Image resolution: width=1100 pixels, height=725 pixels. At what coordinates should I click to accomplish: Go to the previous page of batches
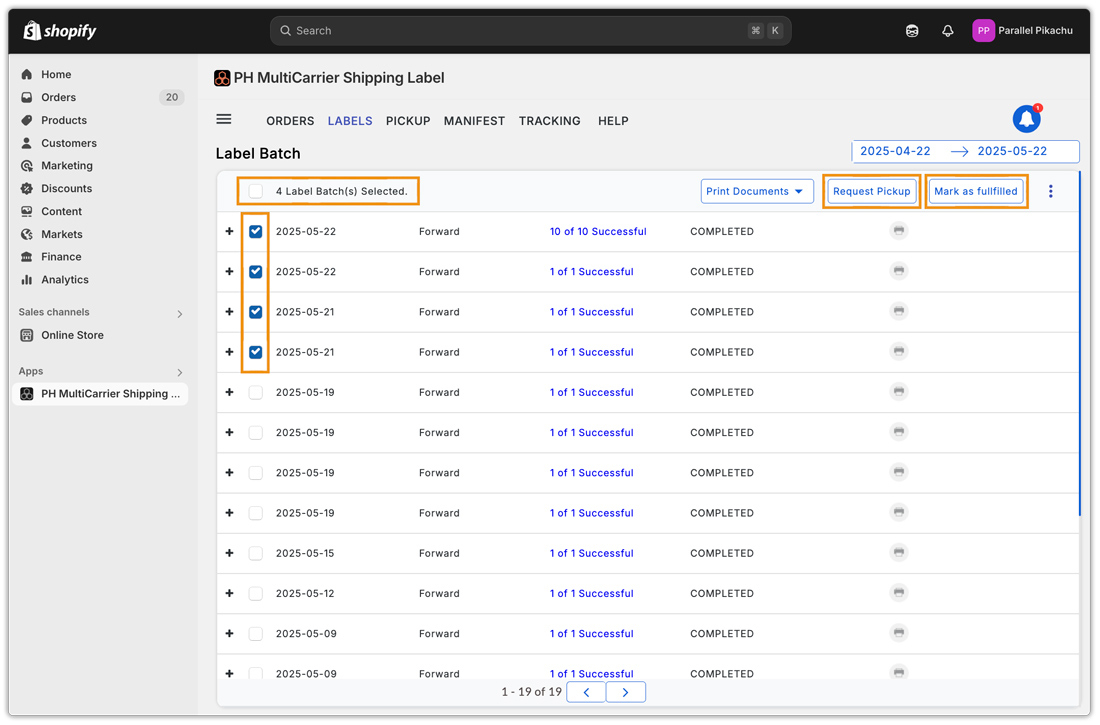[x=586, y=693]
